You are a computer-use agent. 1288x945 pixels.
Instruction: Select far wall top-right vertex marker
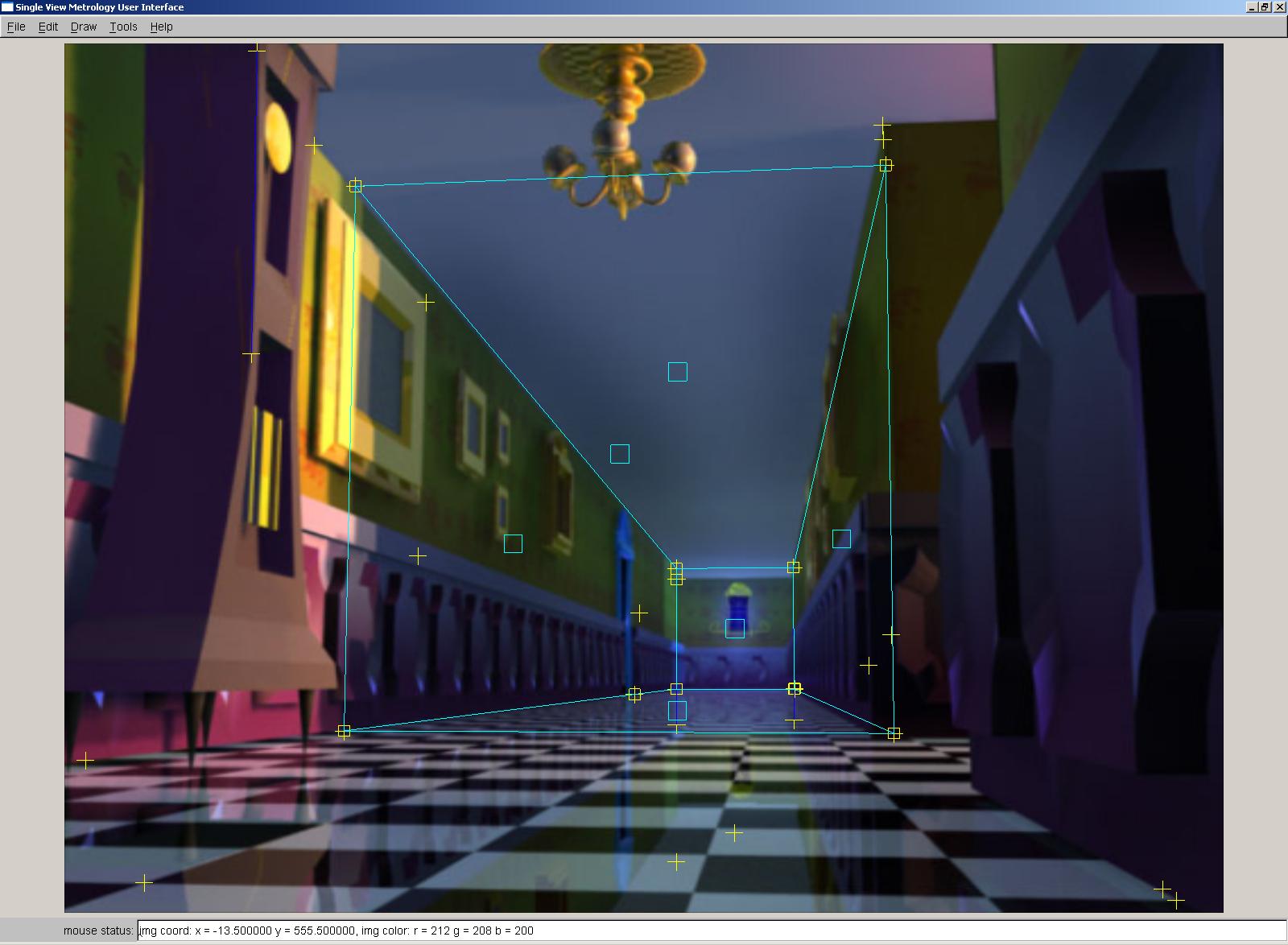click(794, 567)
